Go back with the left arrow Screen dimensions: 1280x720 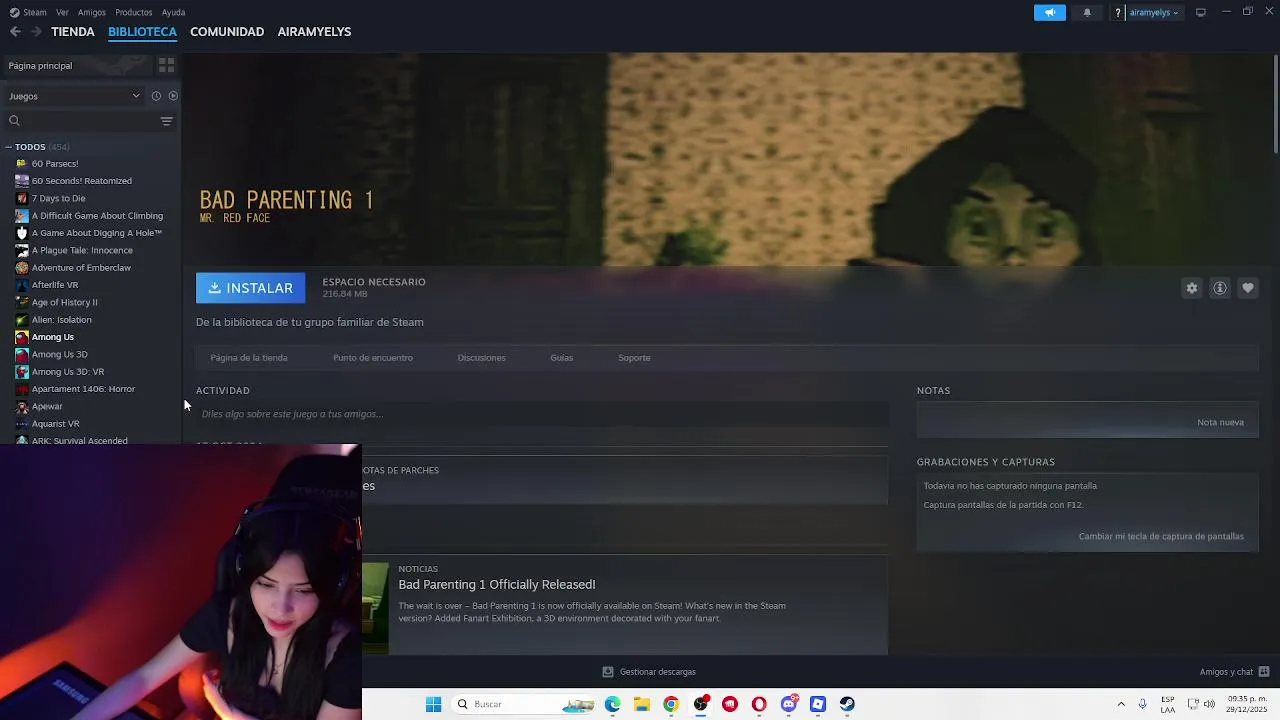pyautogui.click(x=15, y=32)
